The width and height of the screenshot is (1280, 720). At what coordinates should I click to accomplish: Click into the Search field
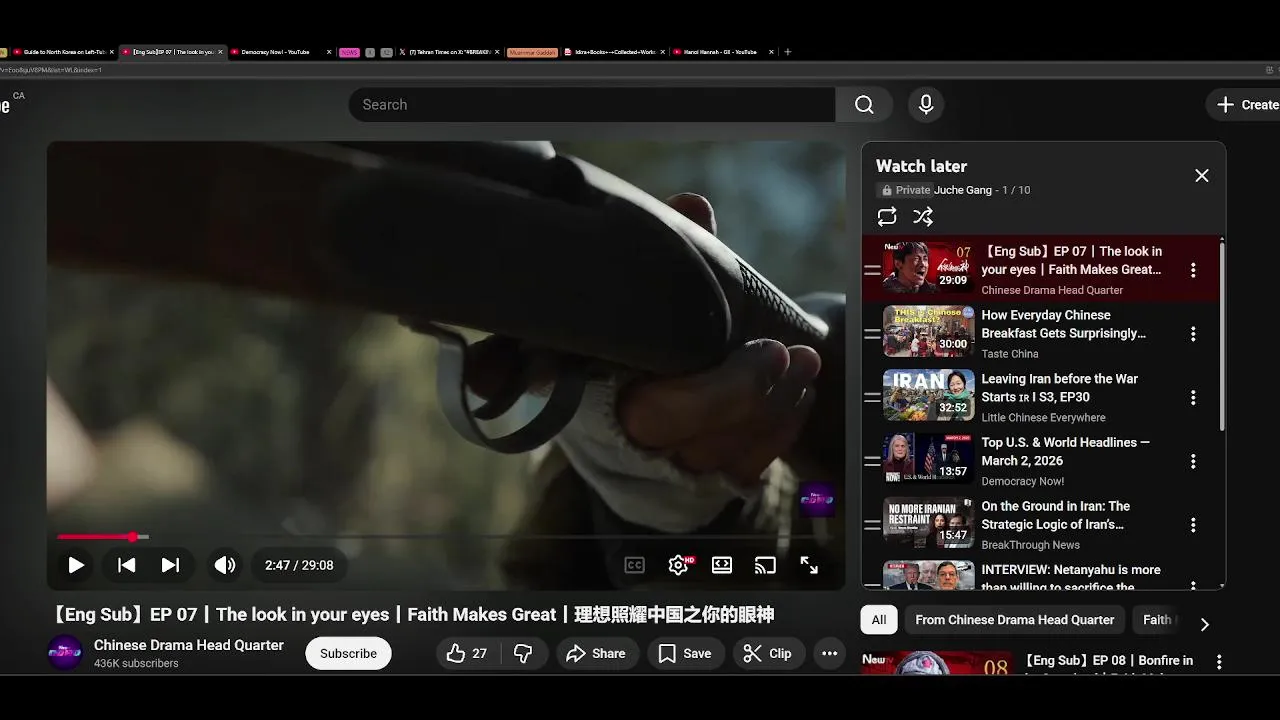point(592,105)
